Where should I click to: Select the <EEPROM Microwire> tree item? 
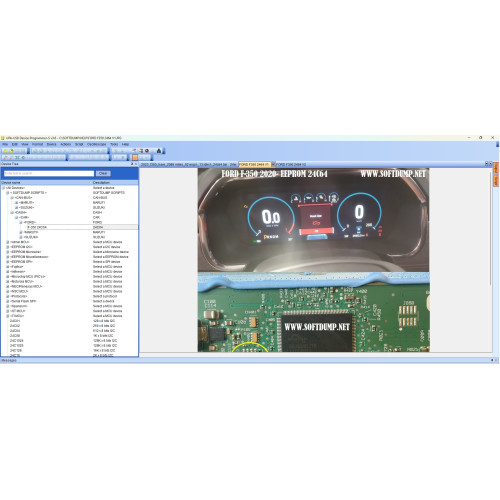[x=26, y=252]
